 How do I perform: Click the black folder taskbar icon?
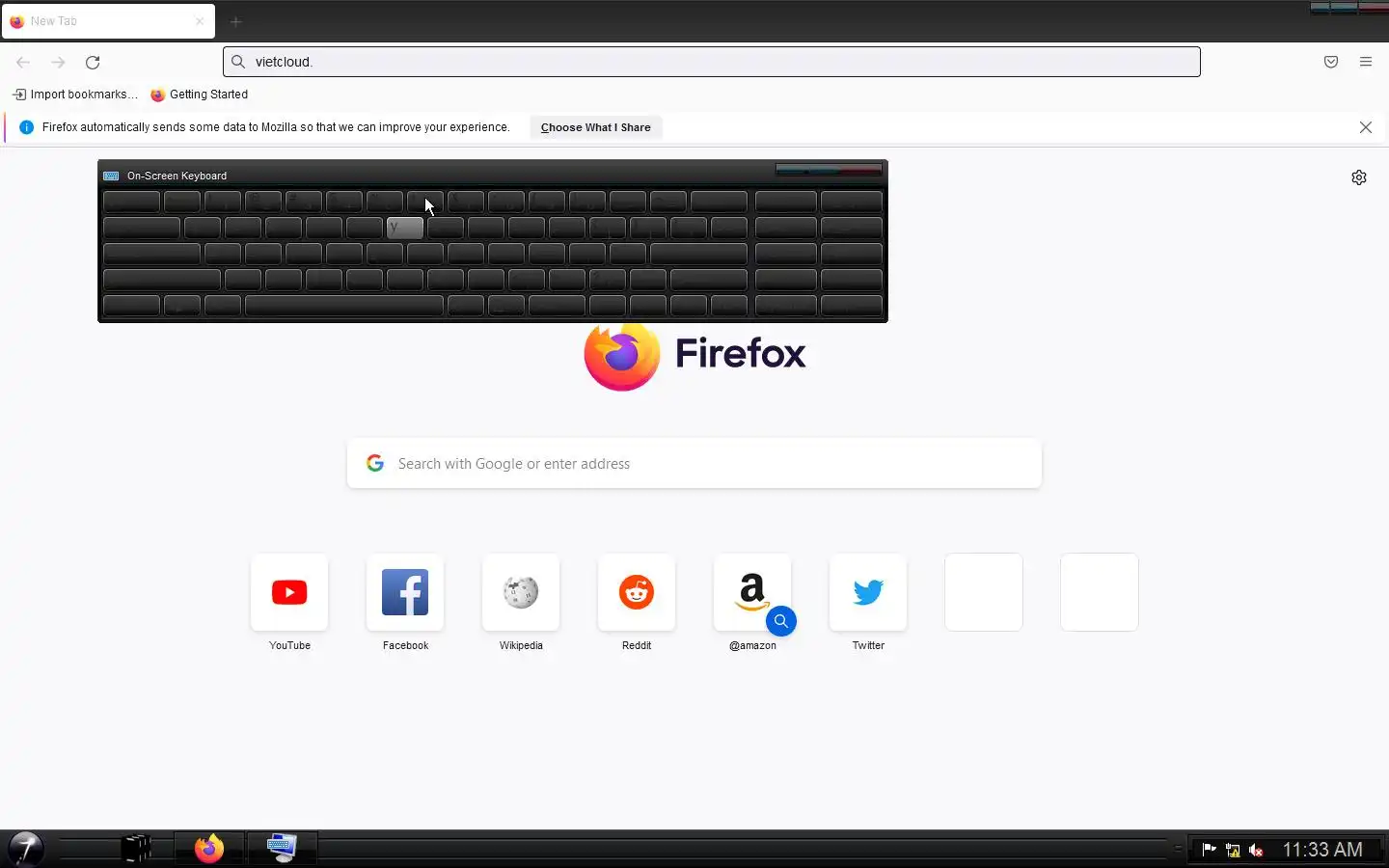pos(137,849)
